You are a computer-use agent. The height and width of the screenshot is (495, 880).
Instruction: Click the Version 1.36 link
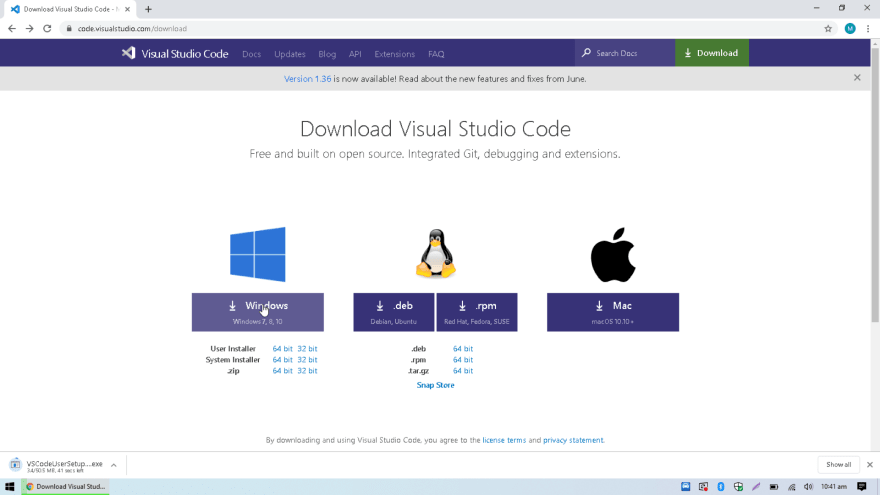308,79
